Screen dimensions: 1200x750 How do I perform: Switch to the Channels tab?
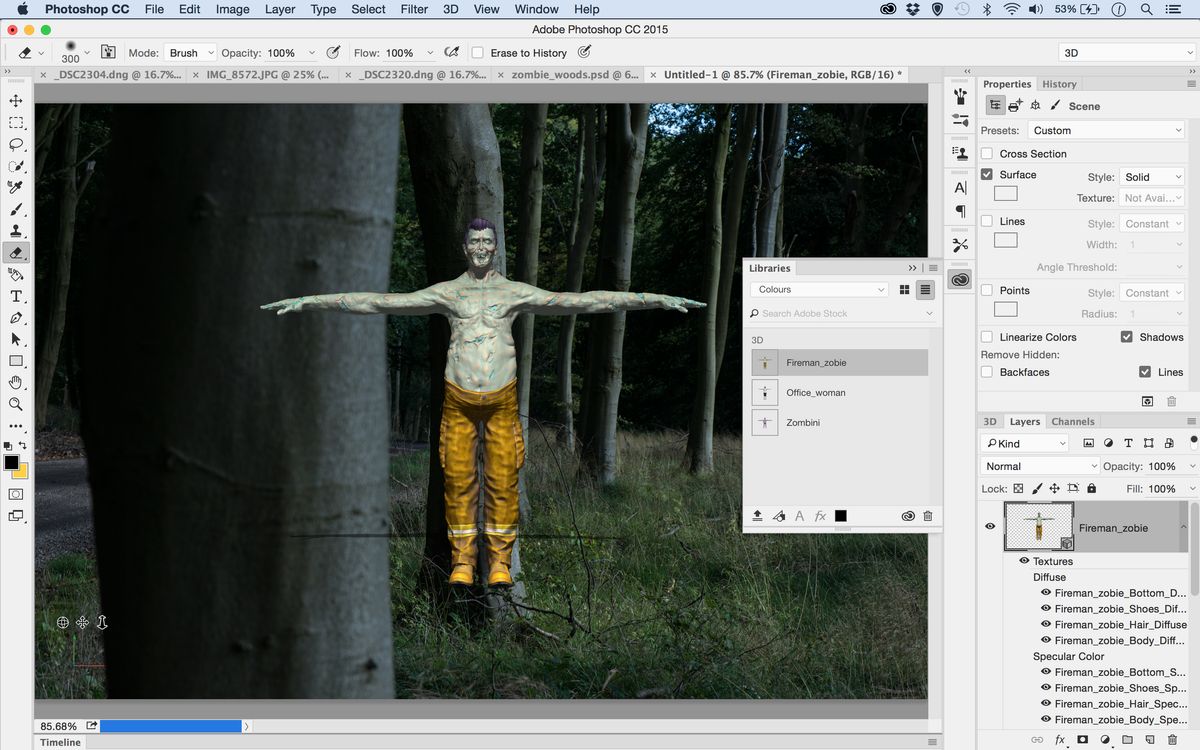[1072, 421]
